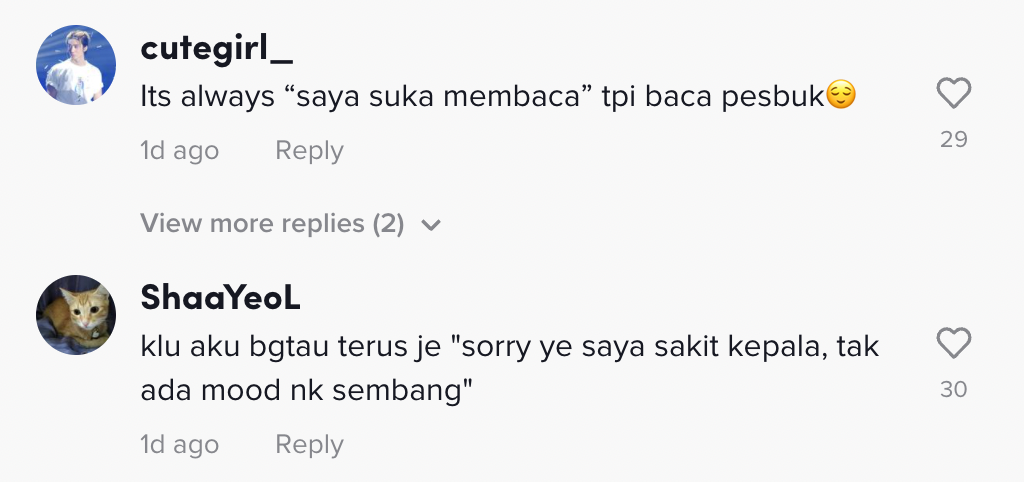Reply to ShaaYeoL's comment
The height and width of the screenshot is (482, 1024).
(x=309, y=445)
